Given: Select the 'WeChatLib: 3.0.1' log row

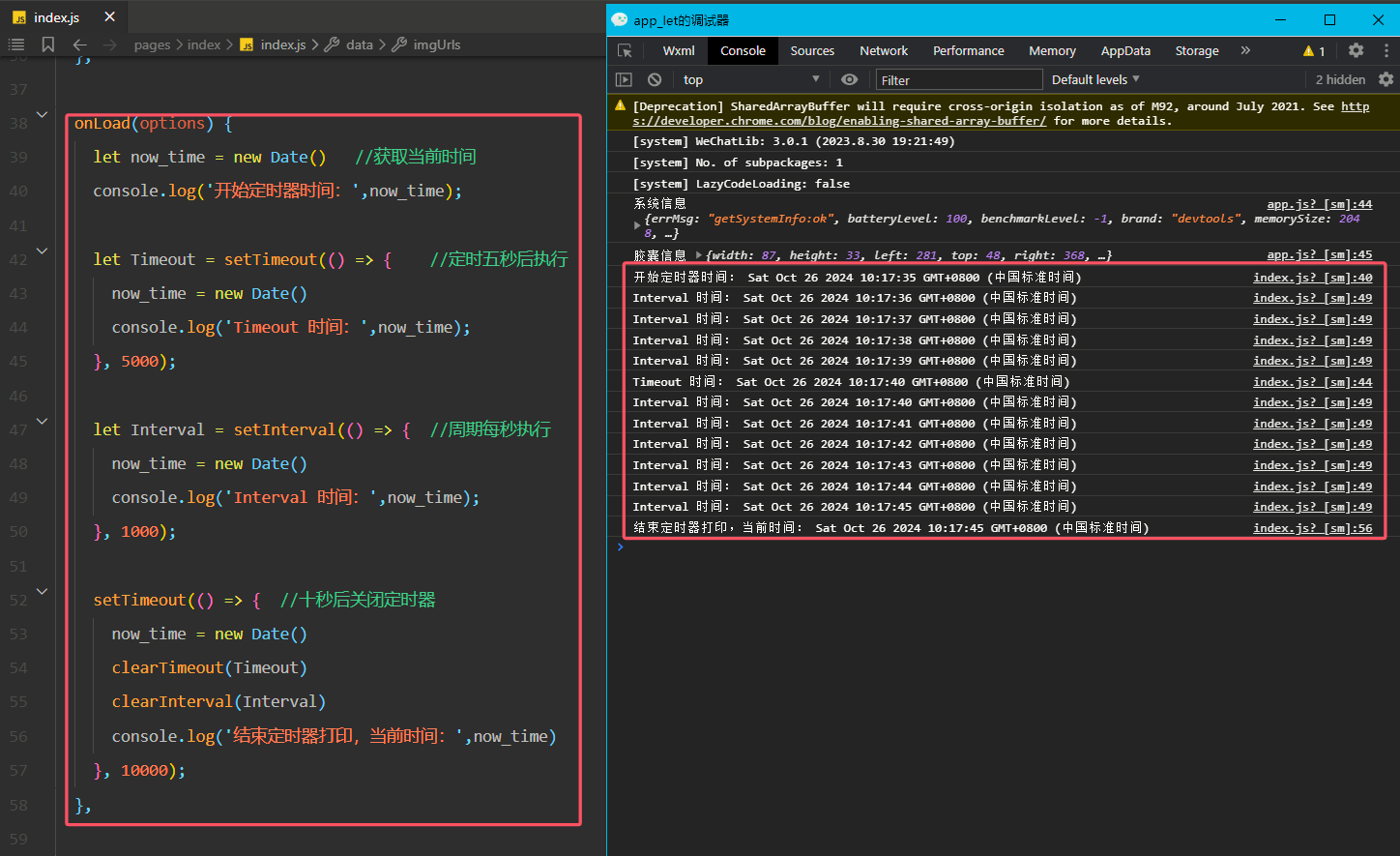Looking at the screenshot, I should tap(1004, 141).
